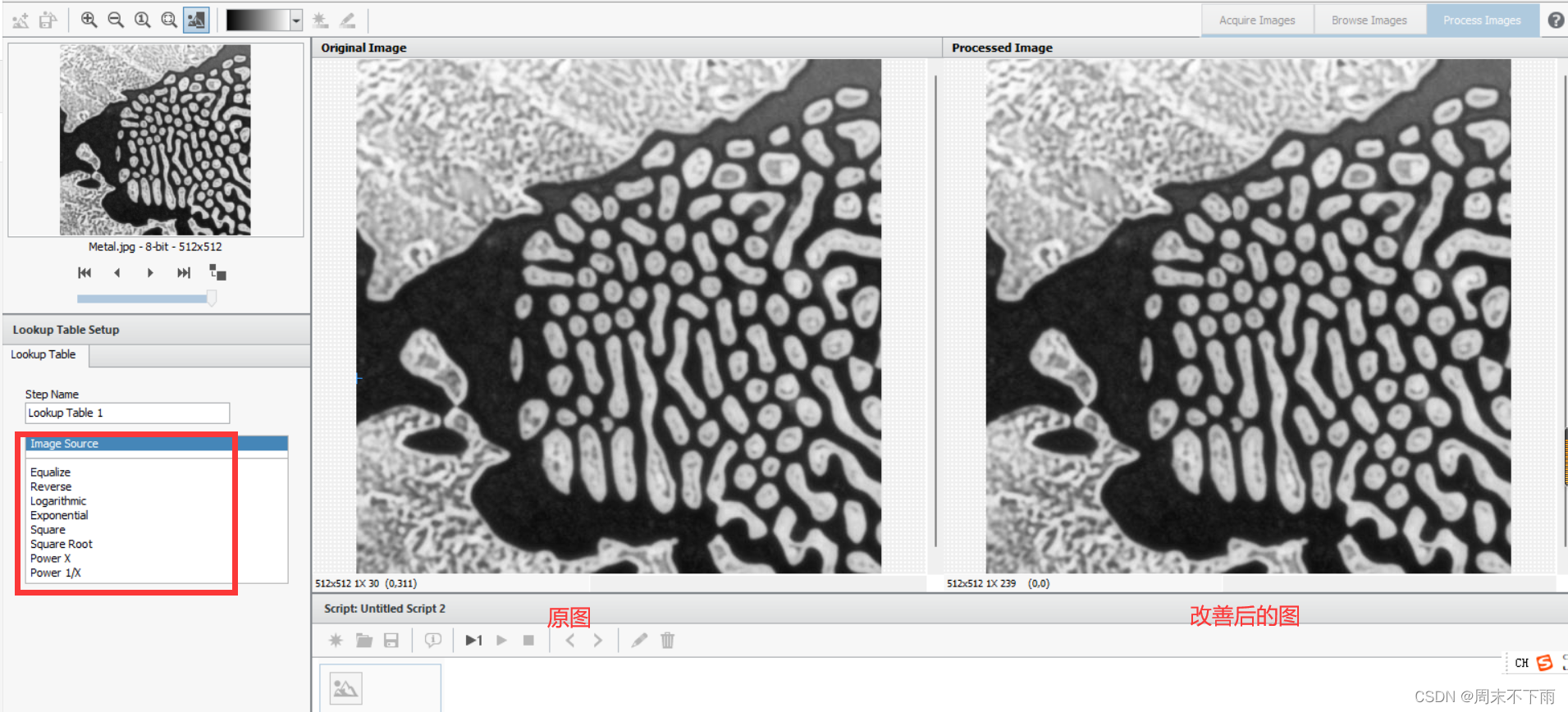Go to the next image arrow
The height and width of the screenshot is (712, 1568).
coord(150,272)
